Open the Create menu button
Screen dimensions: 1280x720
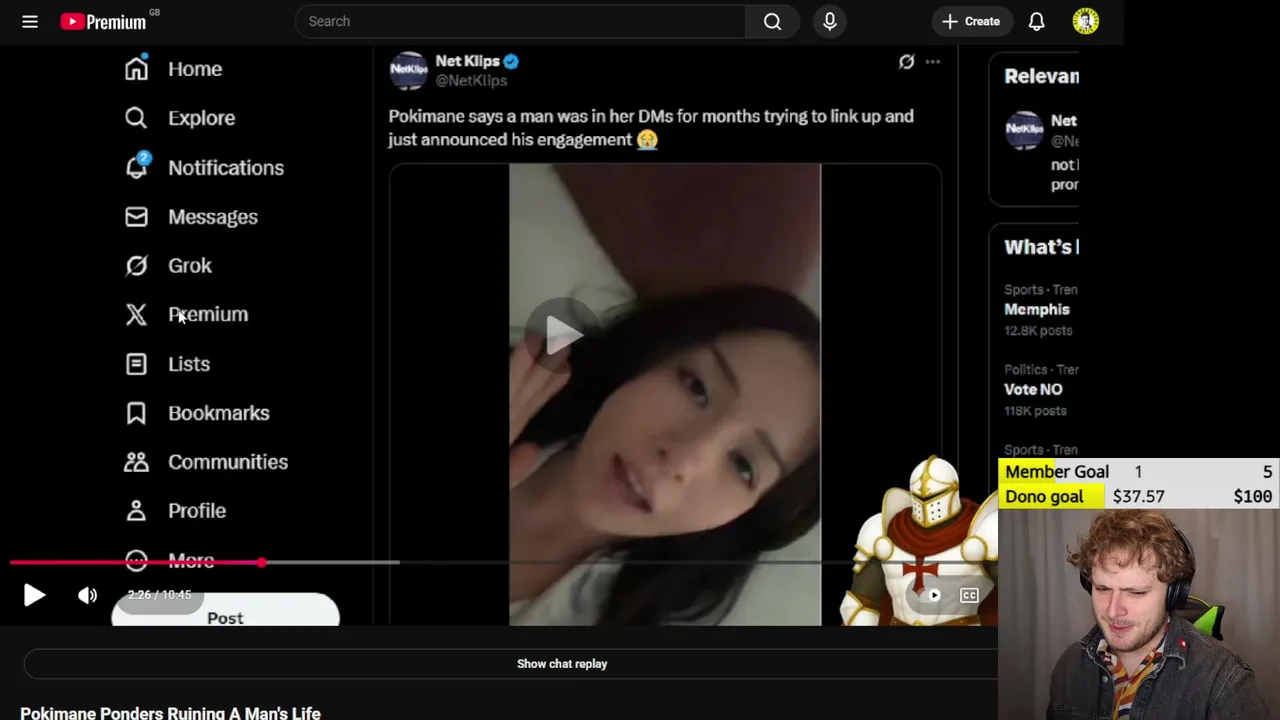[x=970, y=21]
